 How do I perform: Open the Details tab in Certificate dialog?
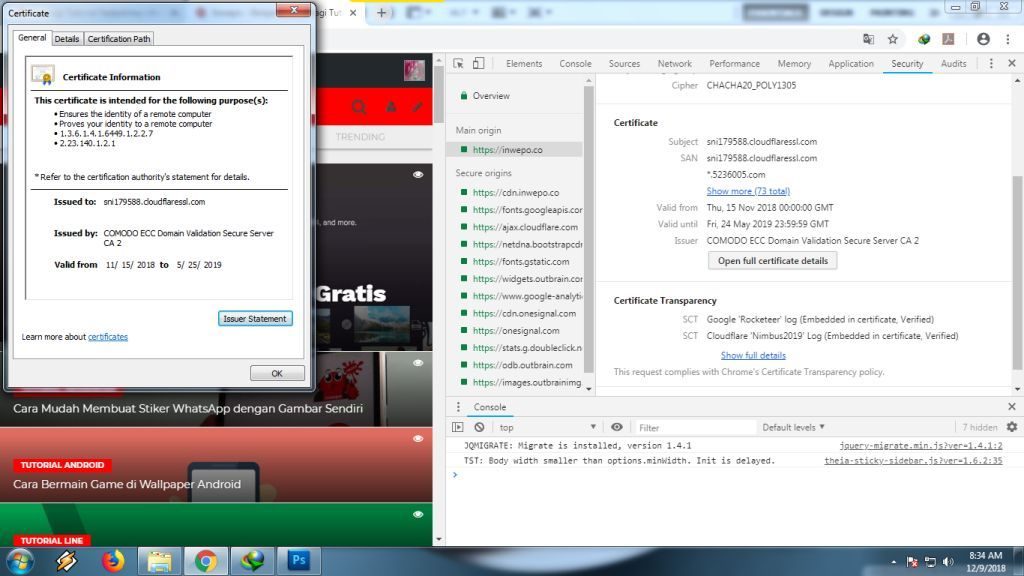coord(67,39)
